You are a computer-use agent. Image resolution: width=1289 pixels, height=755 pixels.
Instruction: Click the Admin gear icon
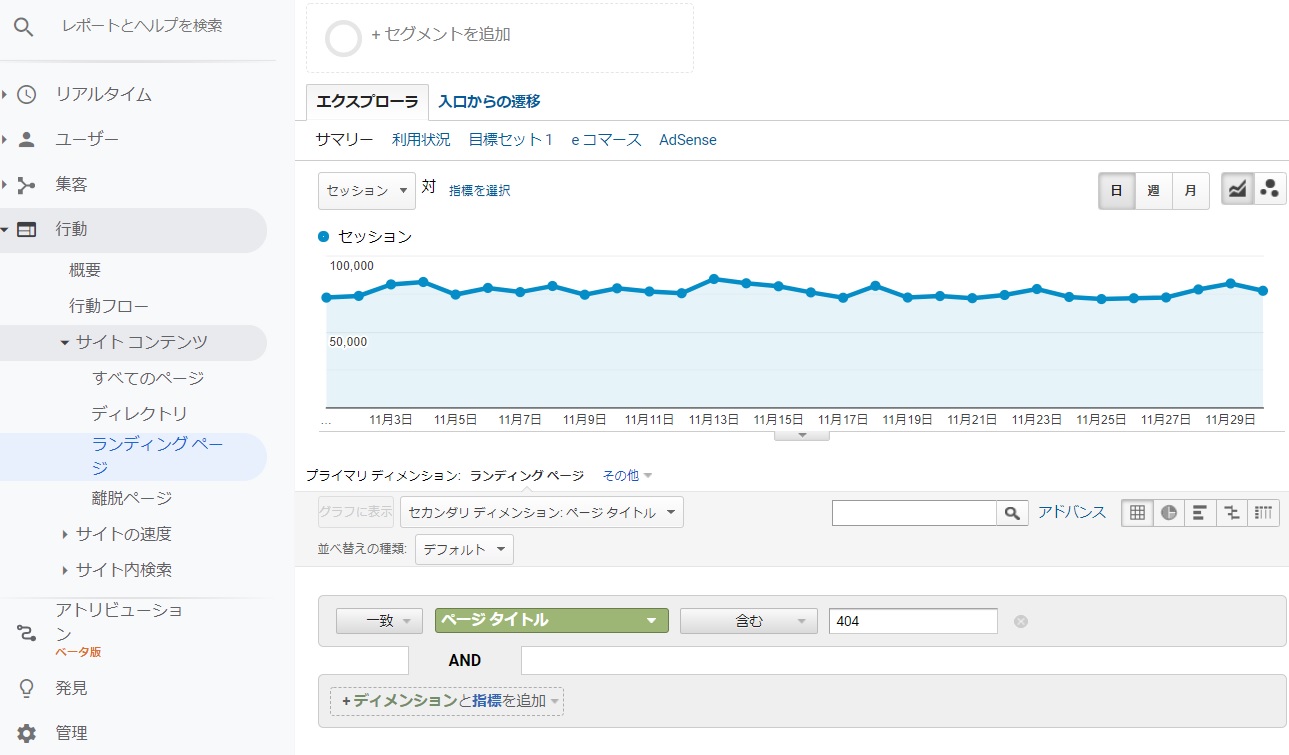[x=27, y=733]
